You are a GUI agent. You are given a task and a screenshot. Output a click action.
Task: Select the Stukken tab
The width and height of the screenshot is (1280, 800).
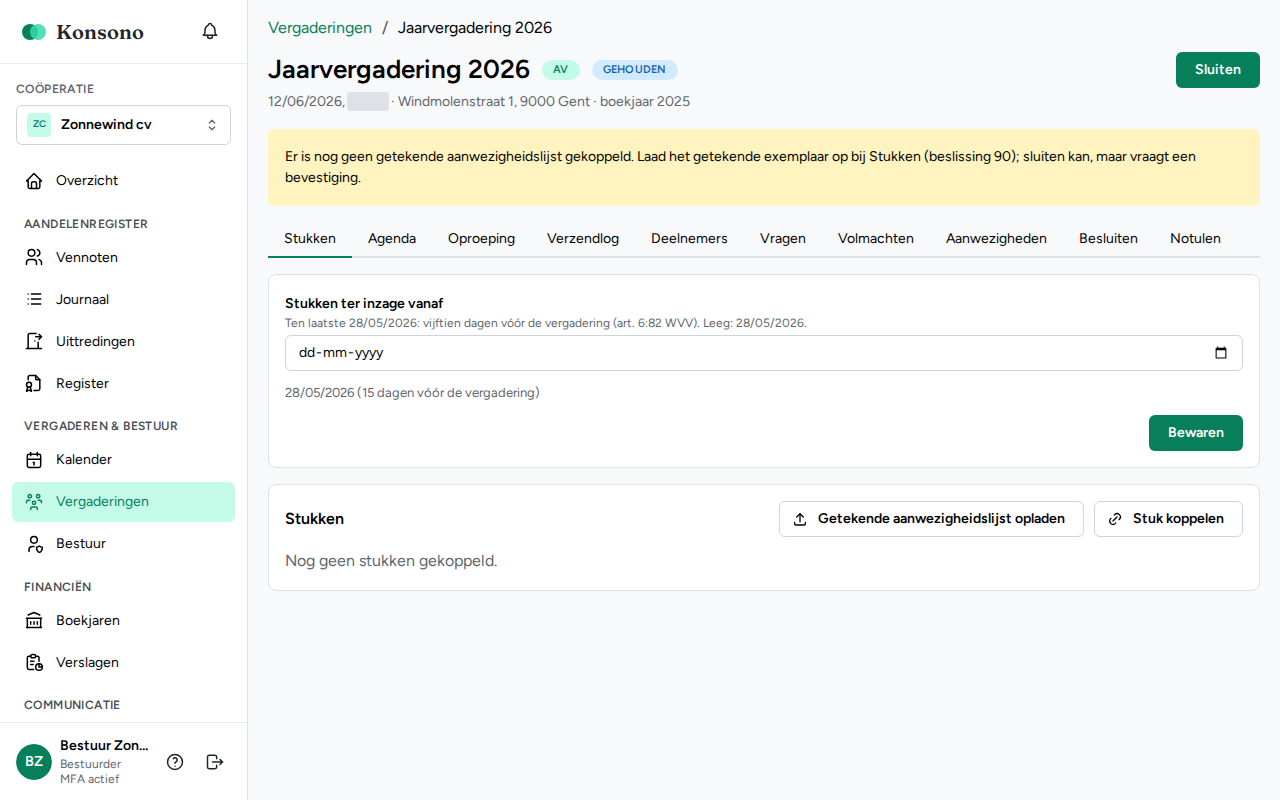310,239
